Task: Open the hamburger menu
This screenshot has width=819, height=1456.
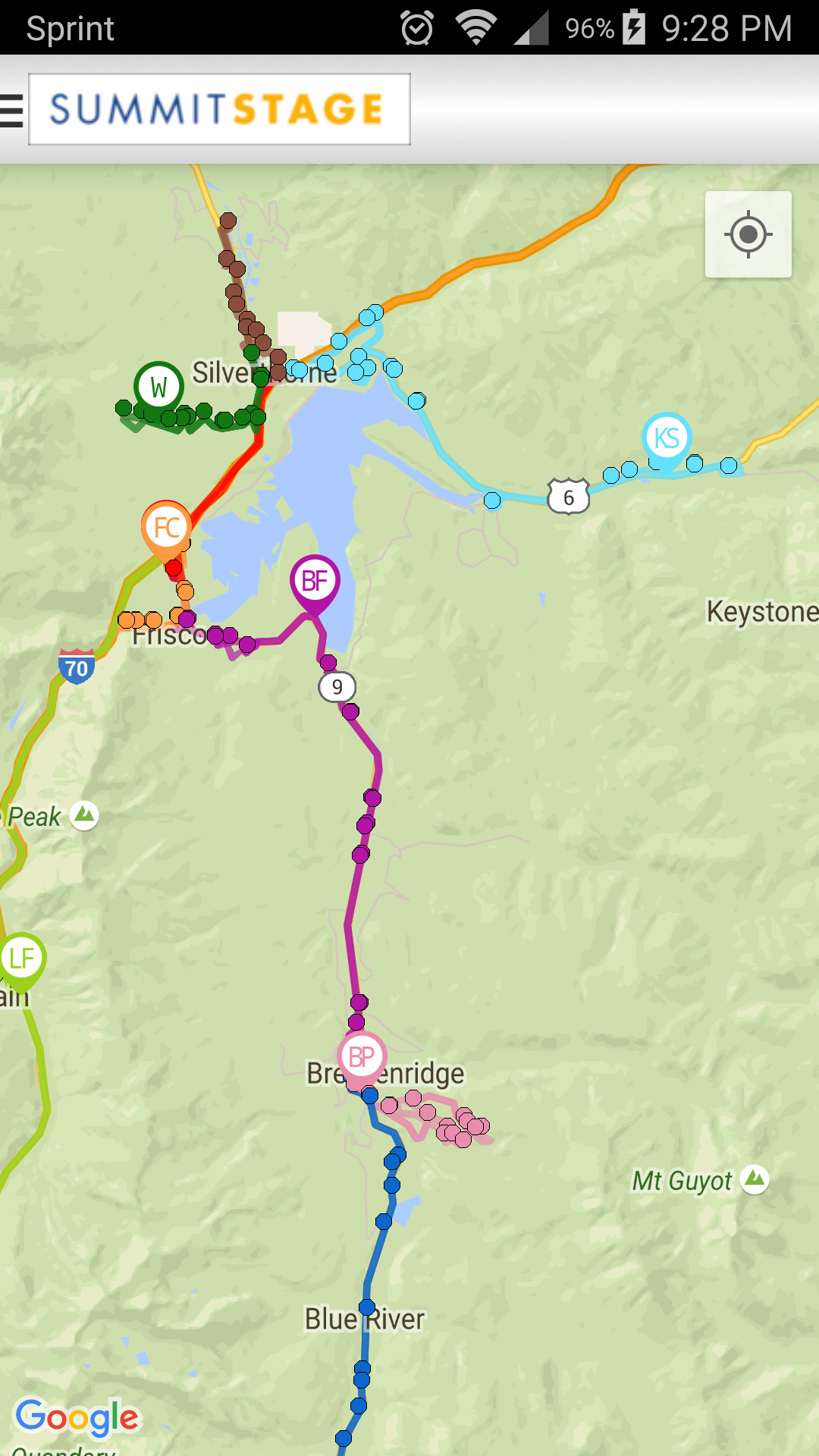Action: click(11, 110)
